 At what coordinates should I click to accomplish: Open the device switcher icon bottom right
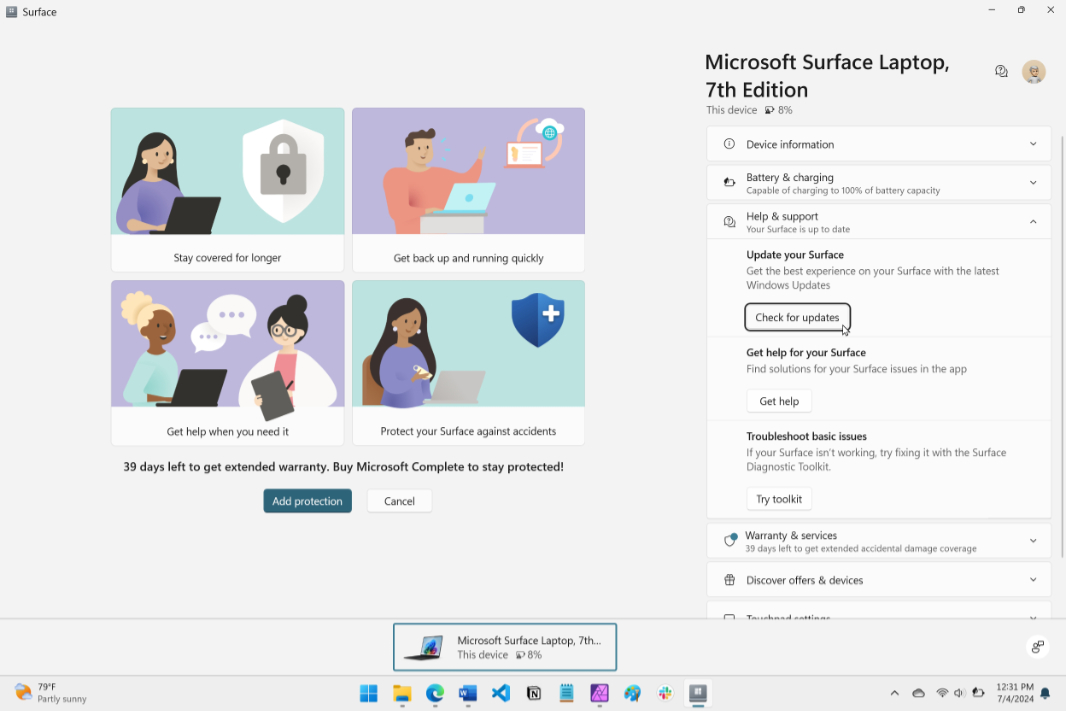pos(1037,647)
